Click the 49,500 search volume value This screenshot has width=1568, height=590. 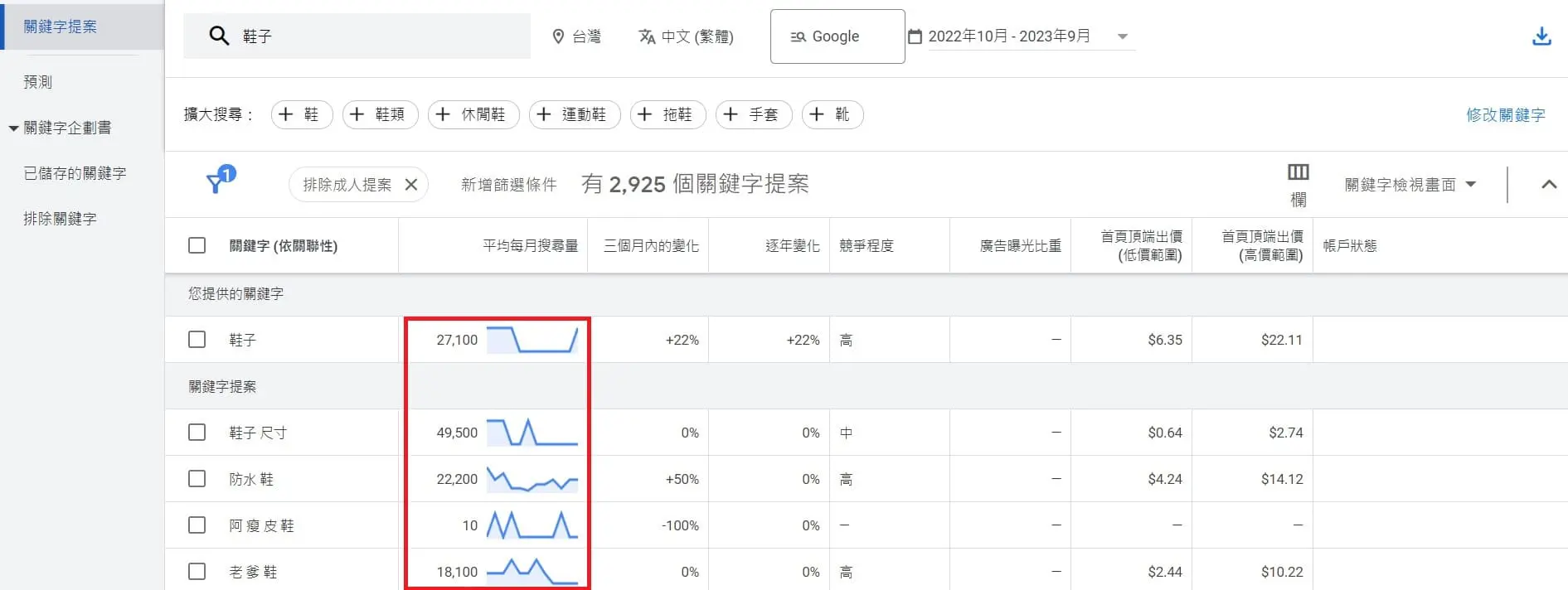tap(457, 433)
